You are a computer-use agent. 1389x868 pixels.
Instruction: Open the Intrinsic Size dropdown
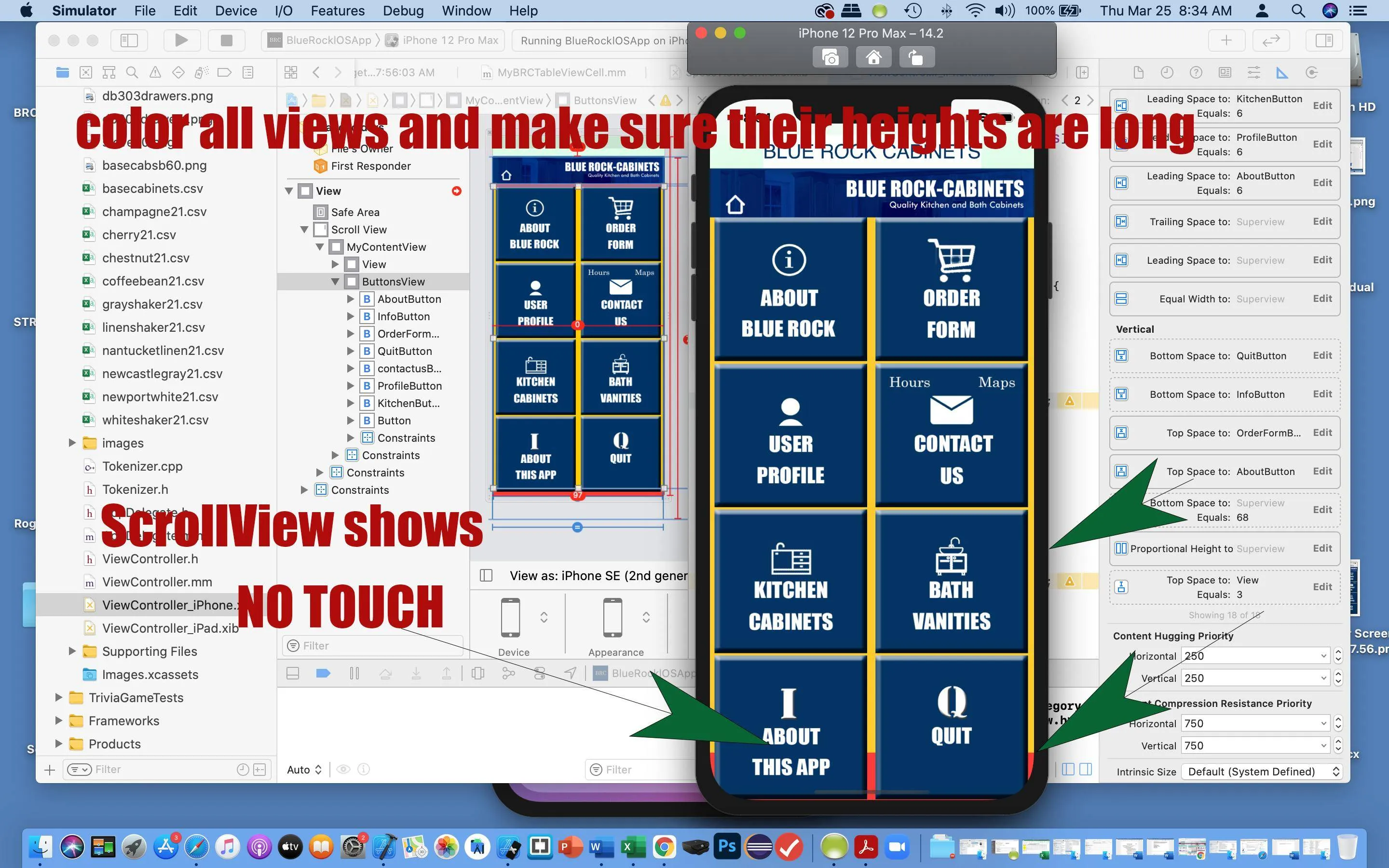pyautogui.click(x=1262, y=772)
